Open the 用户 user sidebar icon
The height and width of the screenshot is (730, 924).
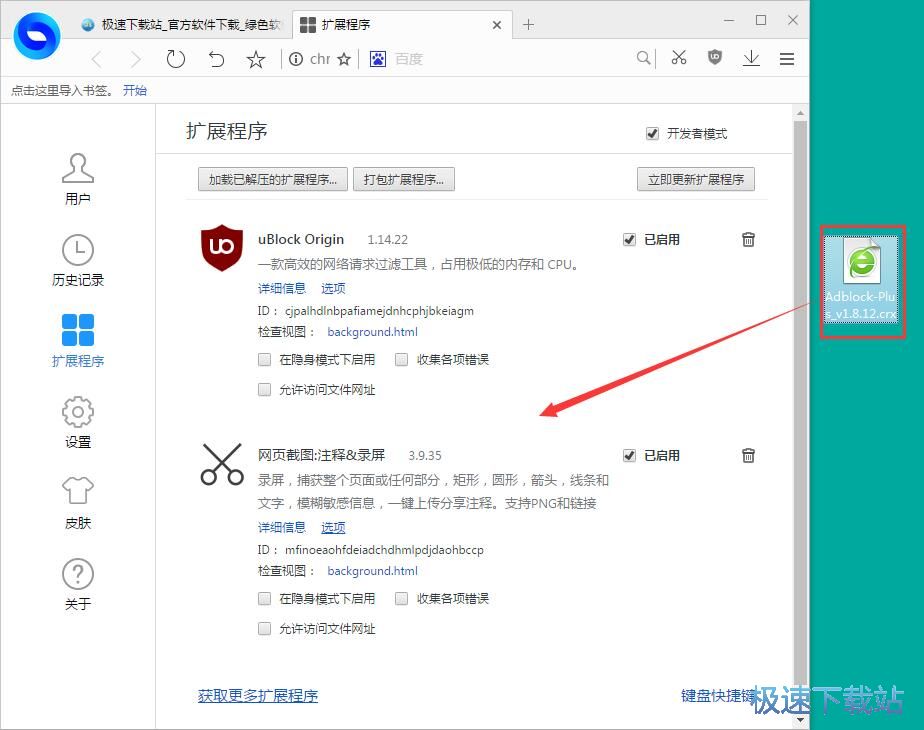pyautogui.click(x=78, y=179)
